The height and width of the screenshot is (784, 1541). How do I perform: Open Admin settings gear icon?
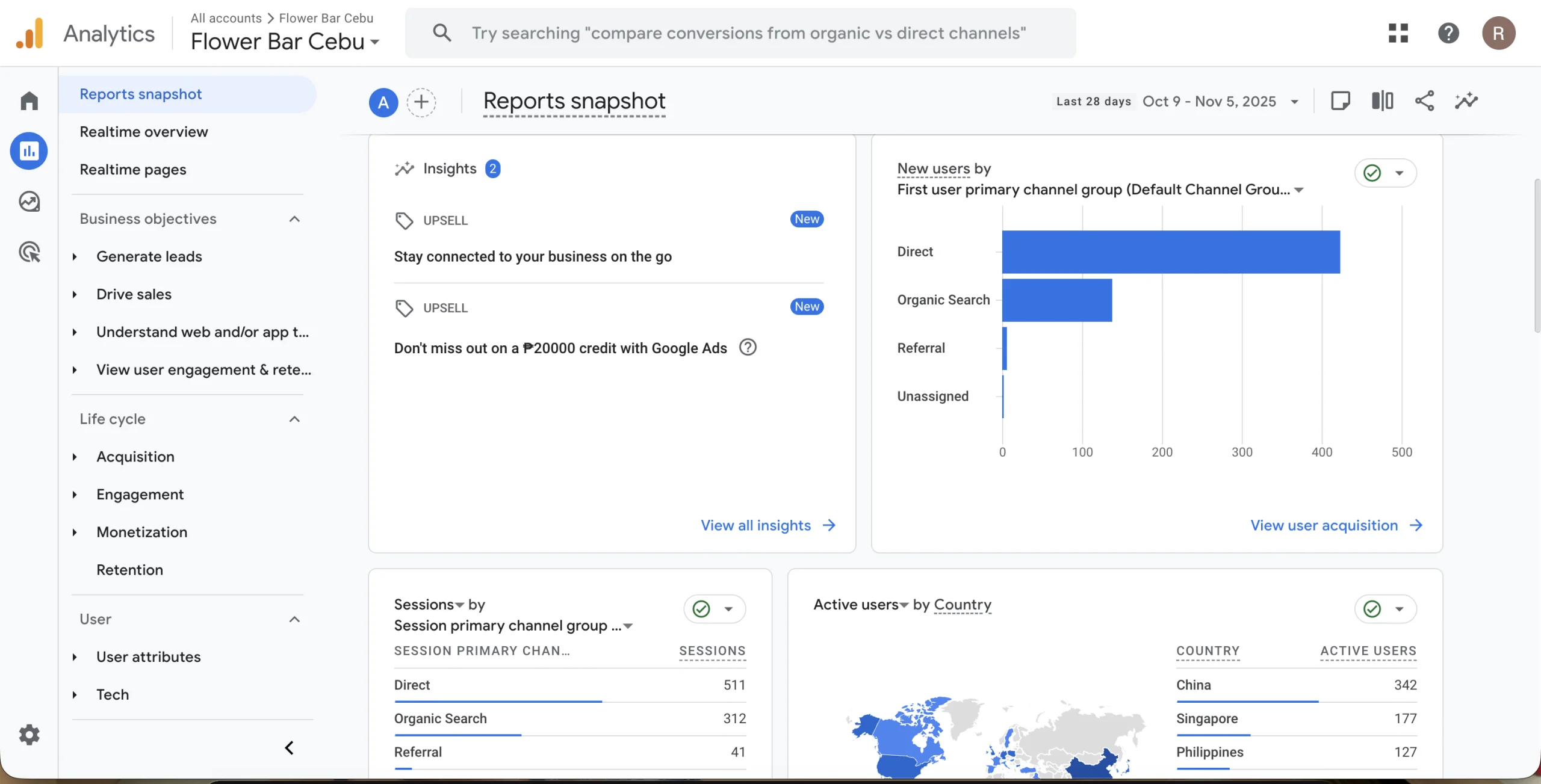29,735
